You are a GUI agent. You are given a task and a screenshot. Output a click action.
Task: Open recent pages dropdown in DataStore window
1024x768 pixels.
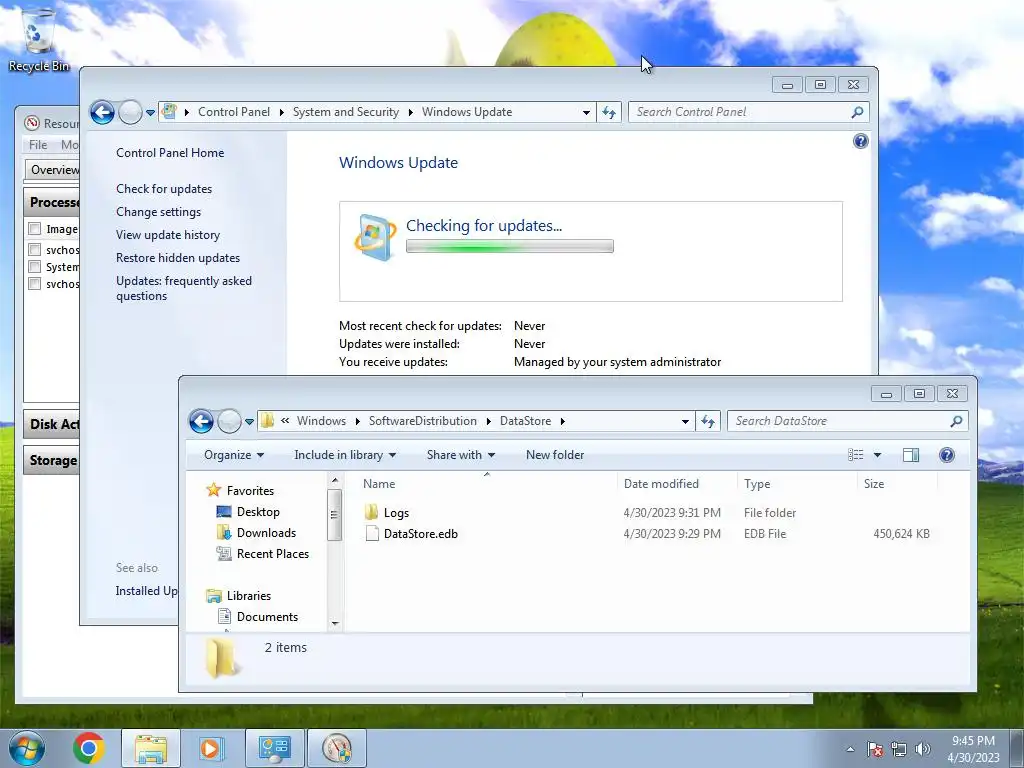[249, 422]
